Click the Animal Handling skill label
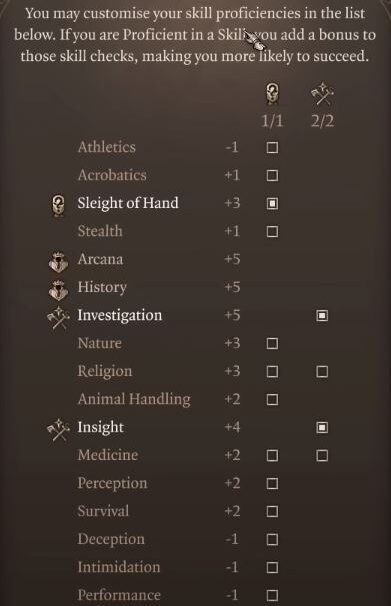The height and width of the screenshot is (606, 391). click(x=134, y=399)
